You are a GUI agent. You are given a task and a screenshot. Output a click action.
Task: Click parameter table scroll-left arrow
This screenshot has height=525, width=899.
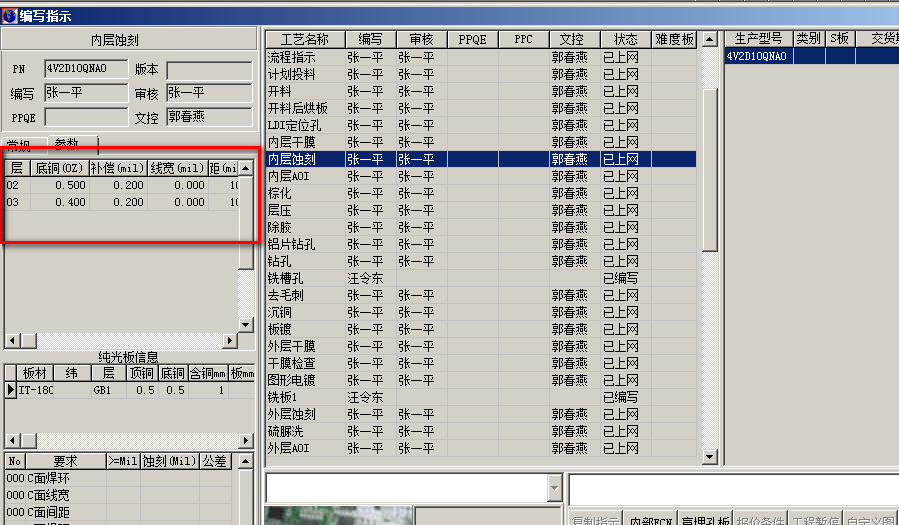(x=12, y=340)
